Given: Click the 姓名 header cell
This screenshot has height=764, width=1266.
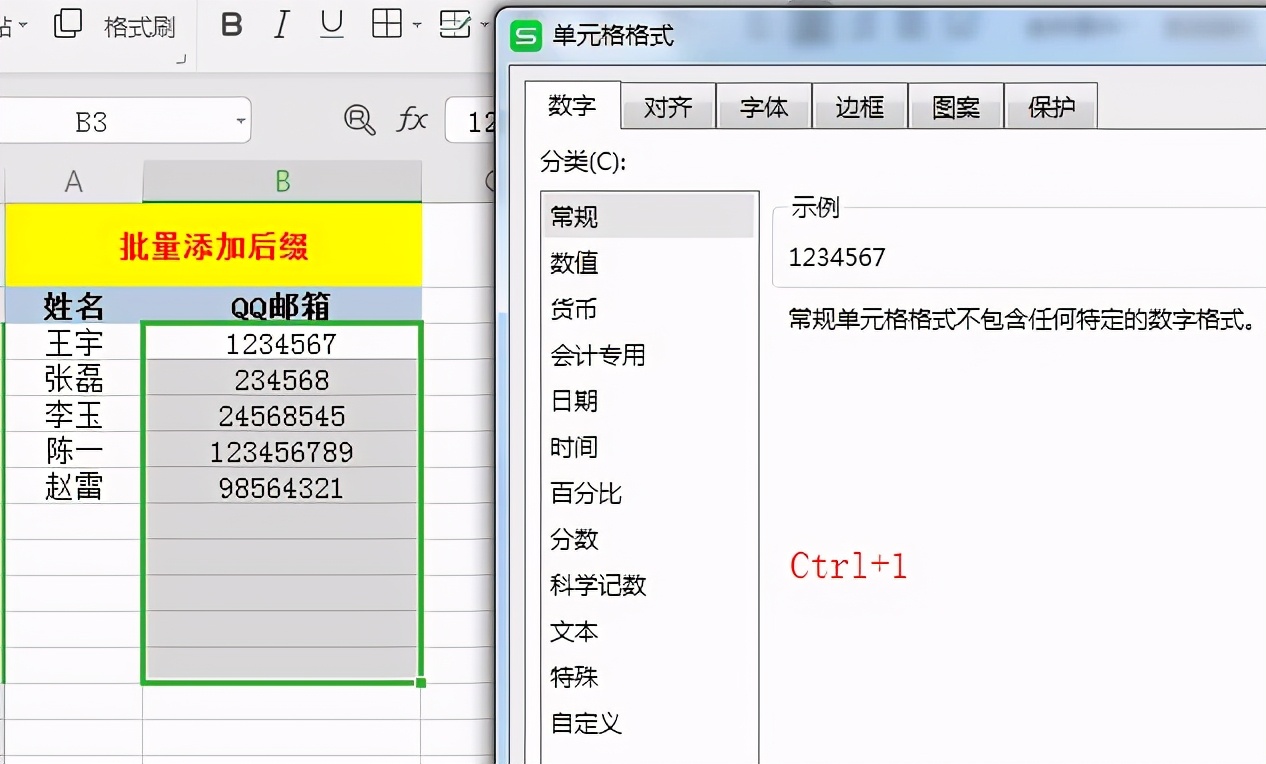Looking at the screenshot, I should pyautogui.click(x=74, y=305).
